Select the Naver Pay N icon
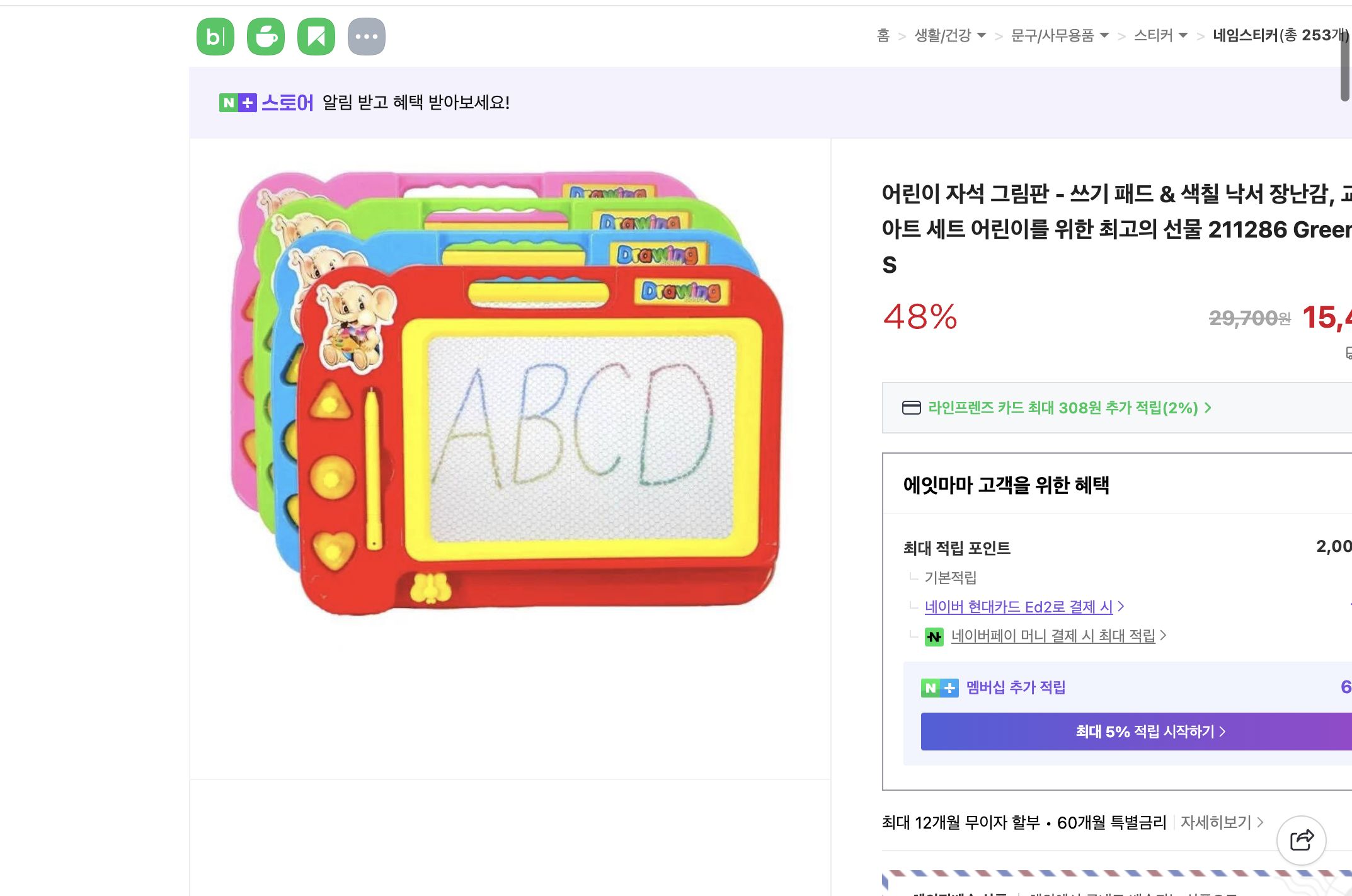The width and height of the screenshot is (1352, 896). [935, 636]
